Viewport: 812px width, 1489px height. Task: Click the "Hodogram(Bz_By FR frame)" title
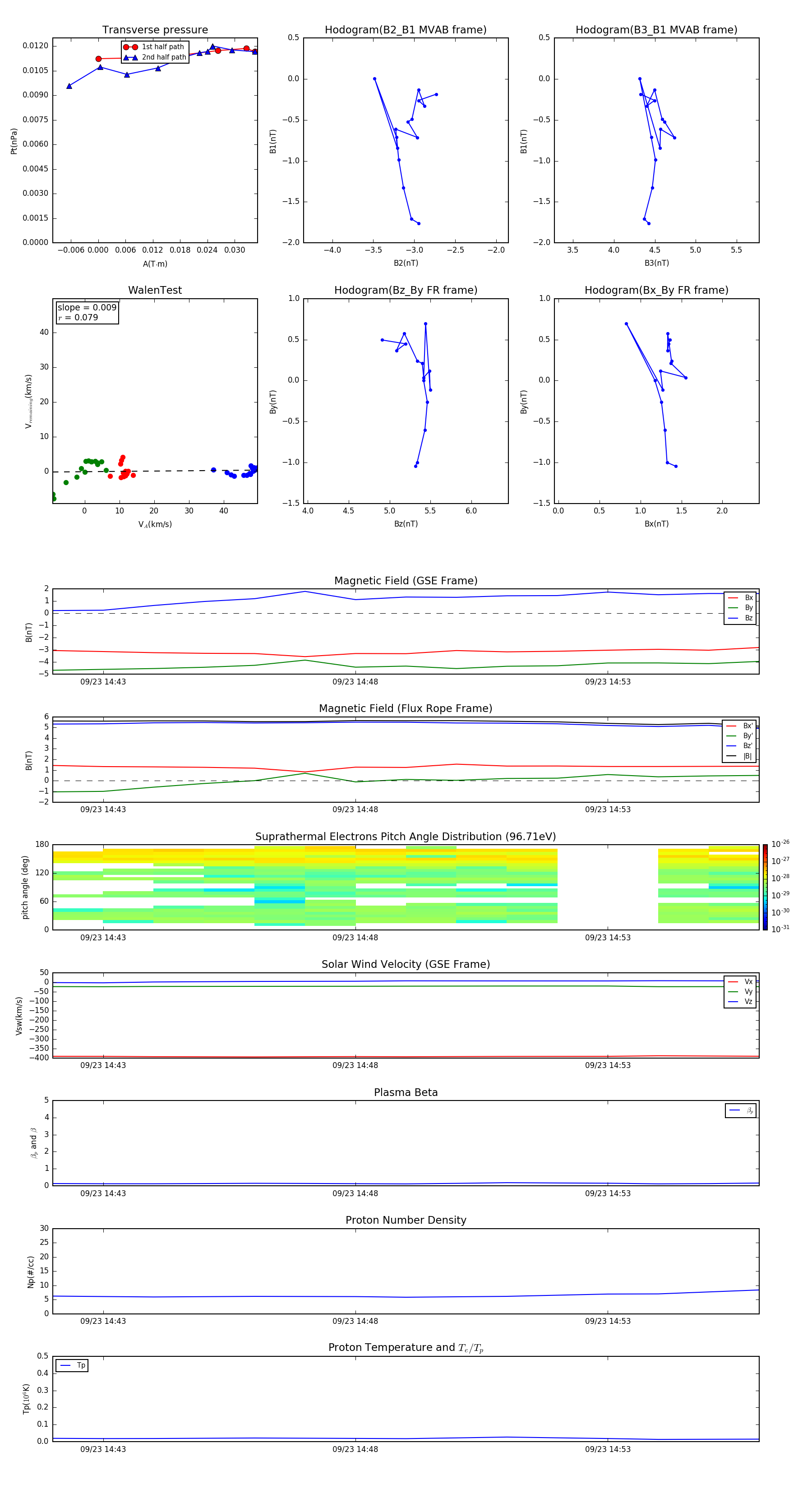pos(406,290)
